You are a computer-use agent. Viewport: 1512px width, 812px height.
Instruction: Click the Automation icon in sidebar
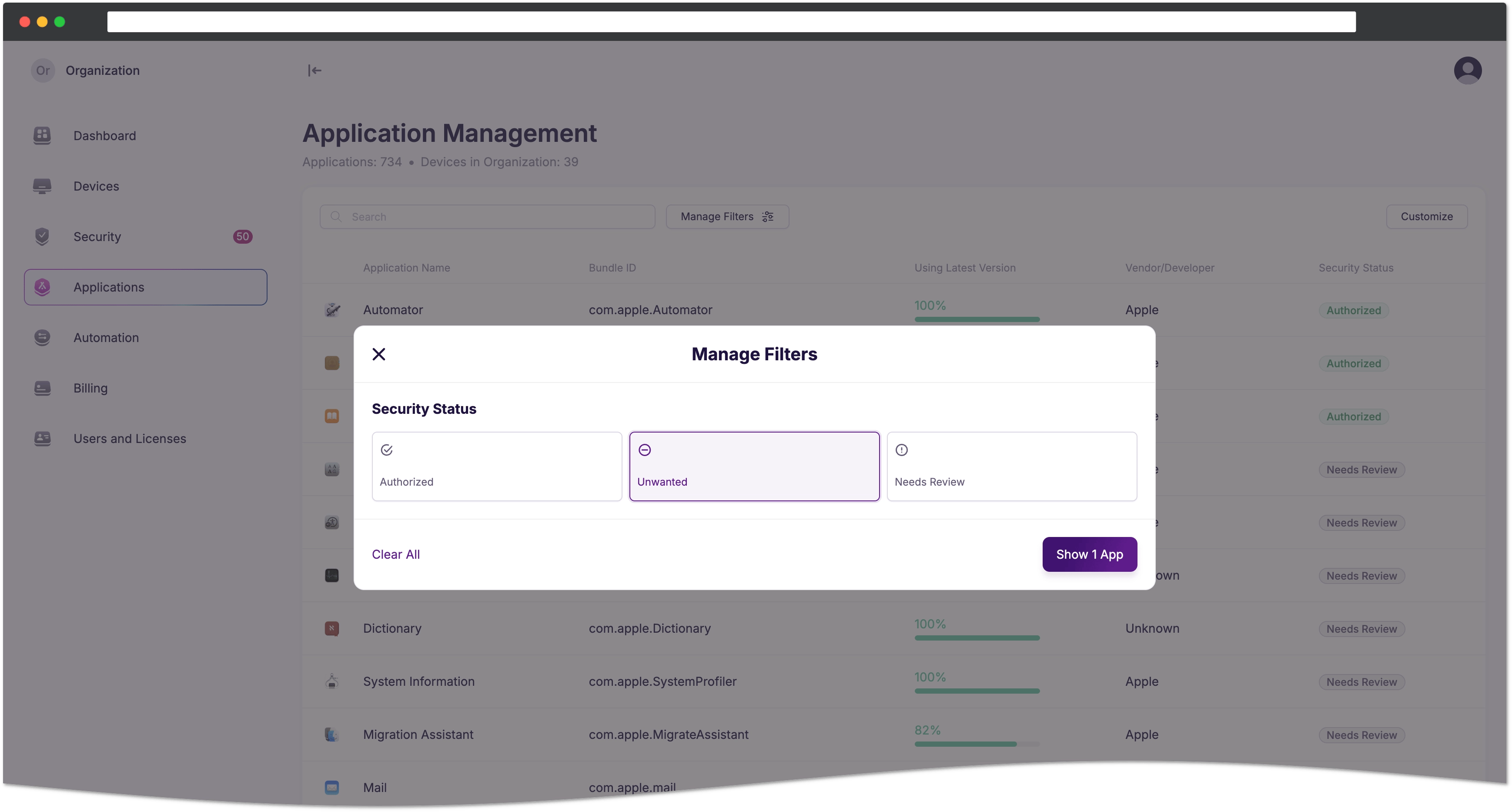coord(42,338)
